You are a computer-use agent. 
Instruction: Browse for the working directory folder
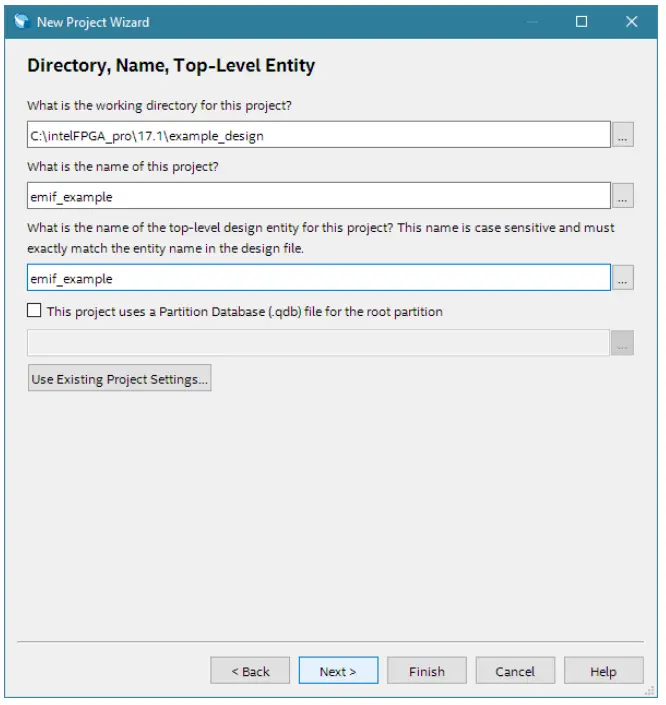click(622, 135)
